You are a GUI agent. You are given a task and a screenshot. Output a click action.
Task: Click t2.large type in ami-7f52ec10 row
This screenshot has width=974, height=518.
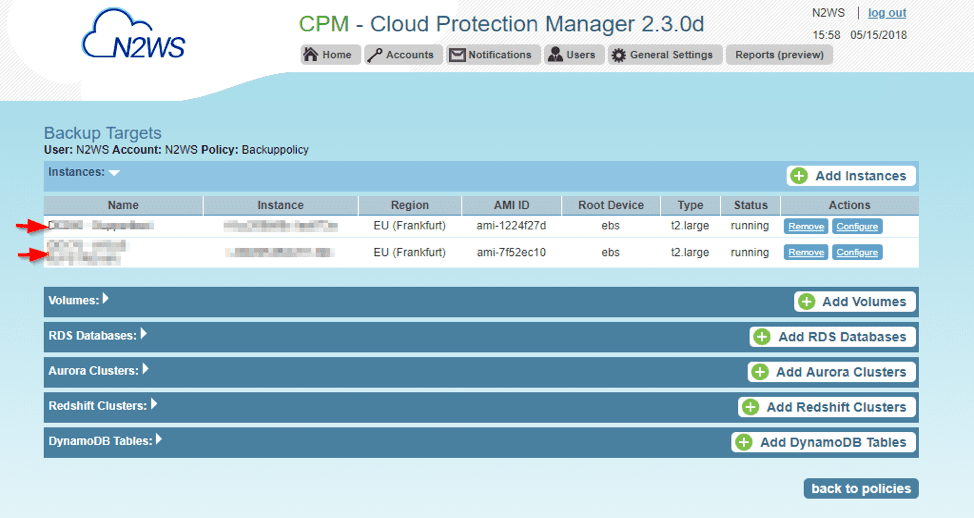690,252
